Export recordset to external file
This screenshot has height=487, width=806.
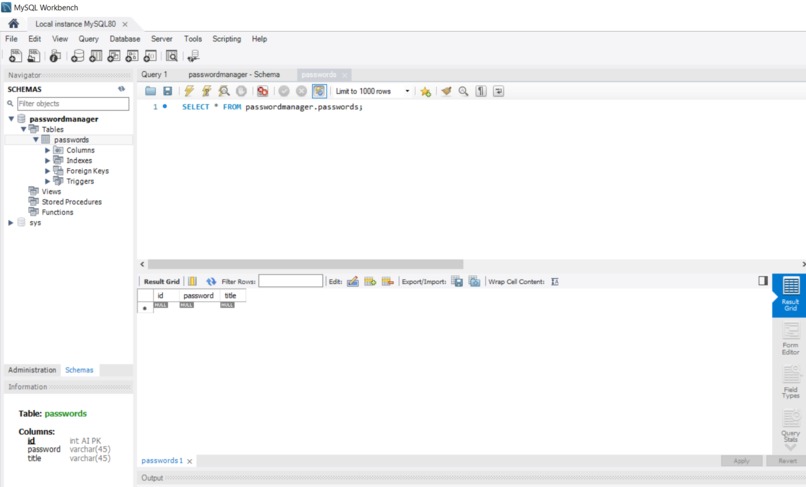coord(456,281)
